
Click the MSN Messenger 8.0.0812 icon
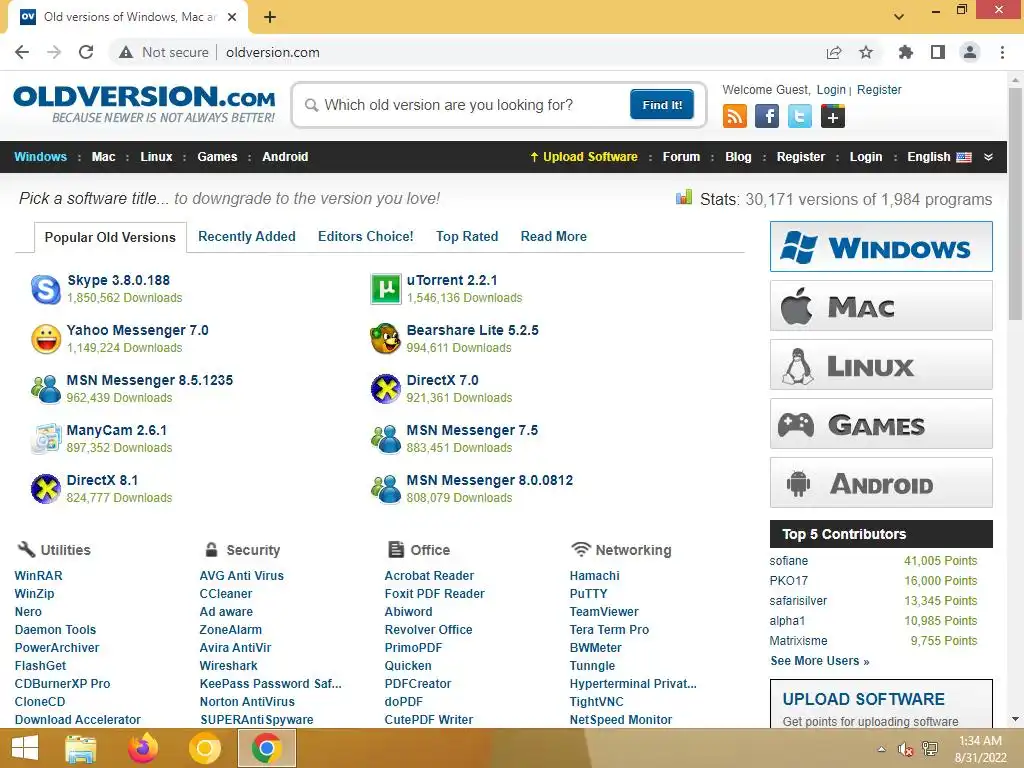point(385,488)
